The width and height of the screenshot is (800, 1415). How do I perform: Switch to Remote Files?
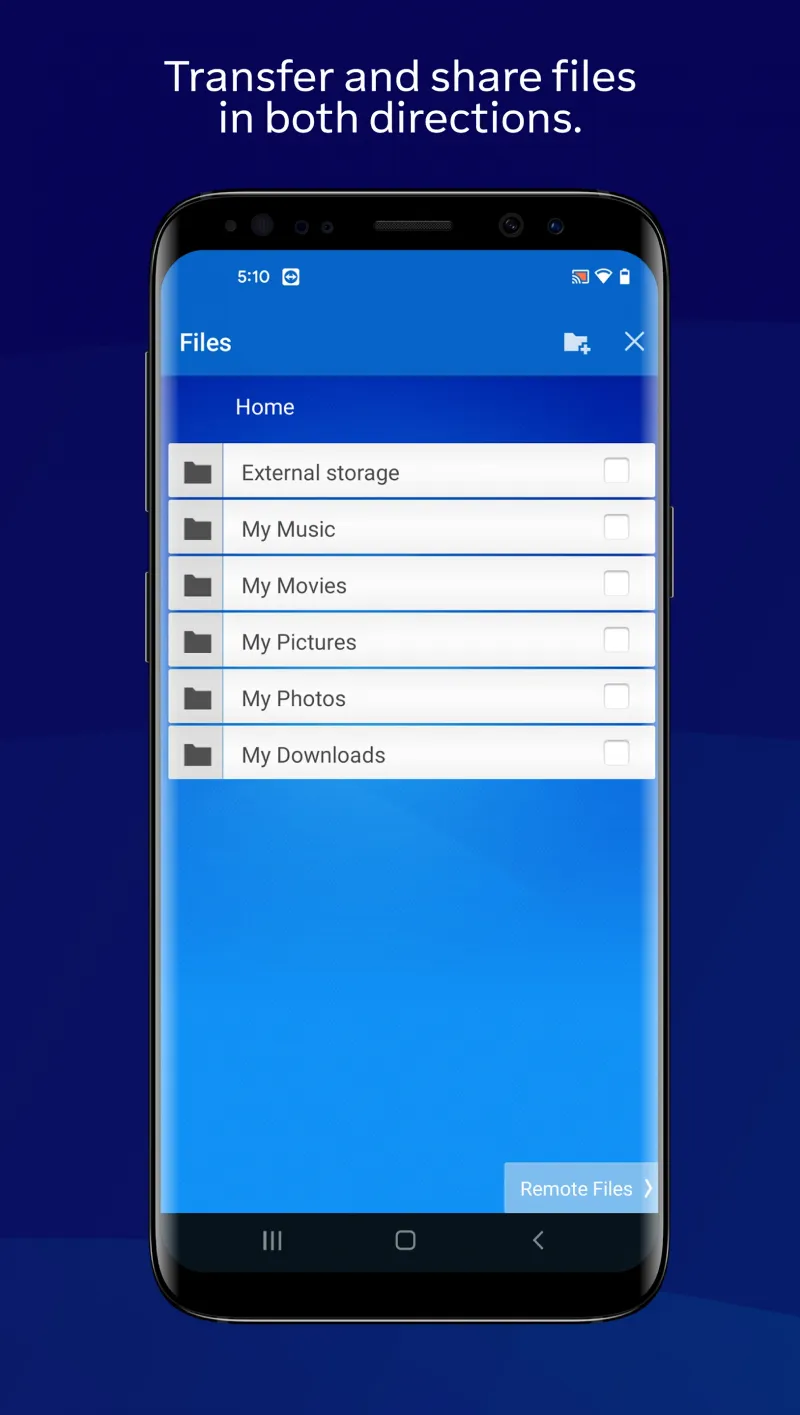tap(581, 1188)
